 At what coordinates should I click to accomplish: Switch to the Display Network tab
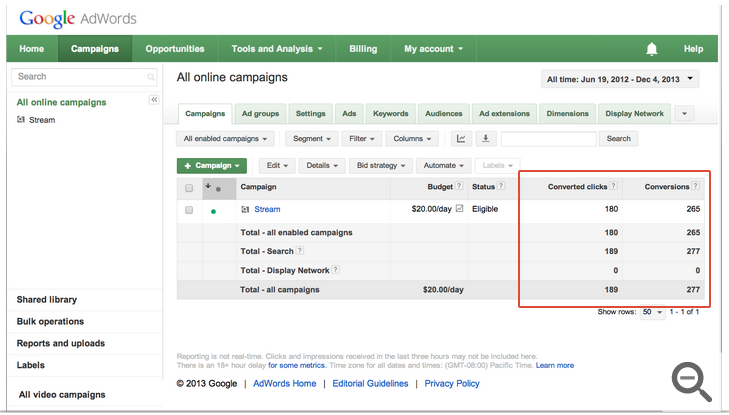coord(634,113)
